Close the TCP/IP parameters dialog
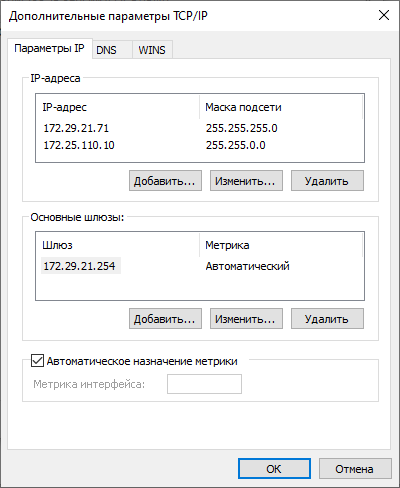 click(x=384, y=15)
